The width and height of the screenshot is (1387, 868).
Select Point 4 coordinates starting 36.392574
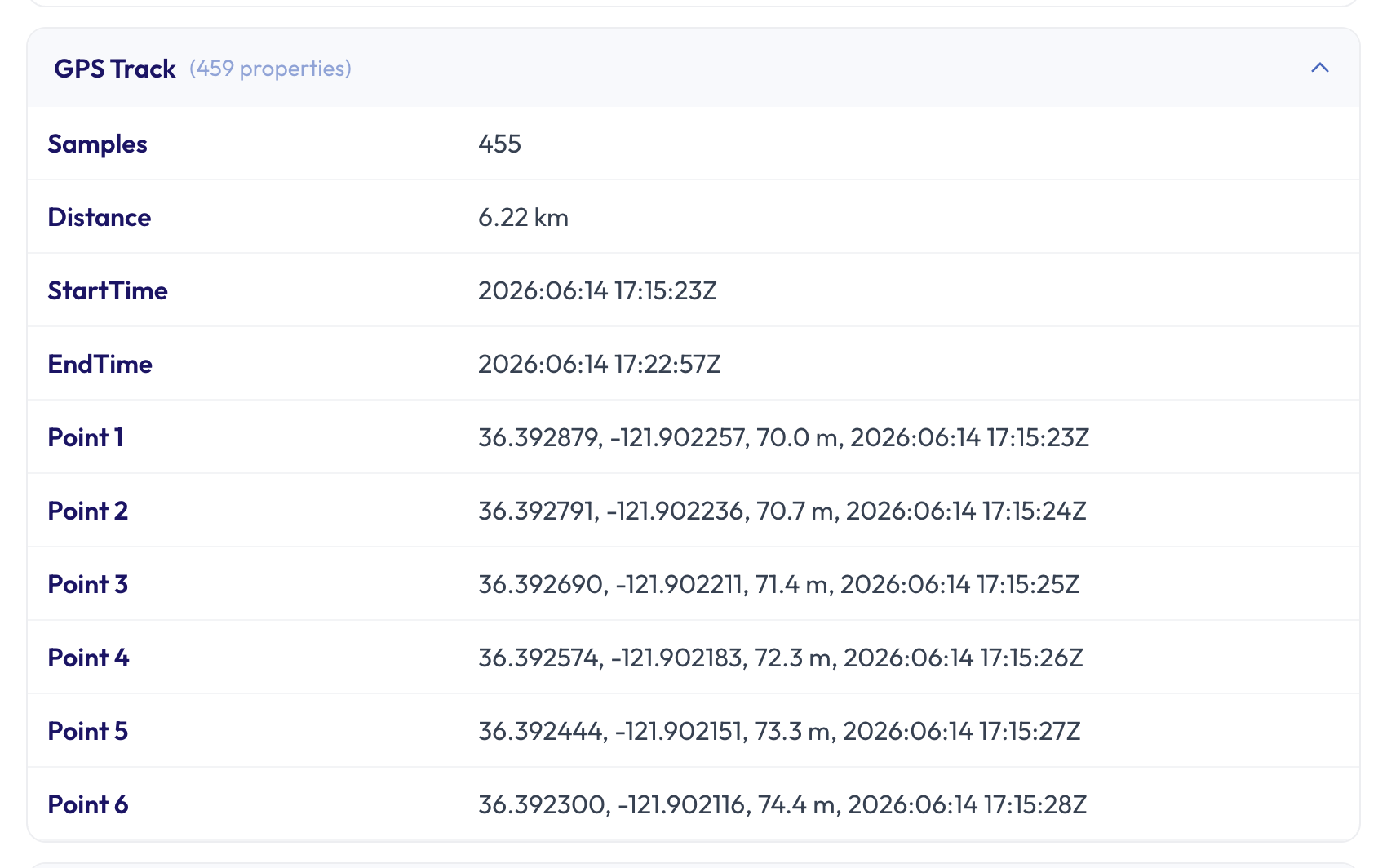[x=781, y=658]
